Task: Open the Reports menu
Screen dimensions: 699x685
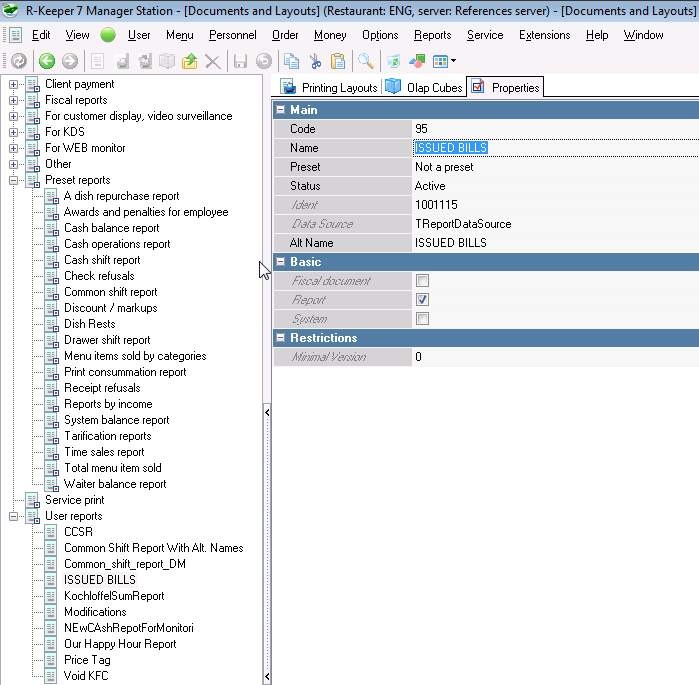Action: 432,35
